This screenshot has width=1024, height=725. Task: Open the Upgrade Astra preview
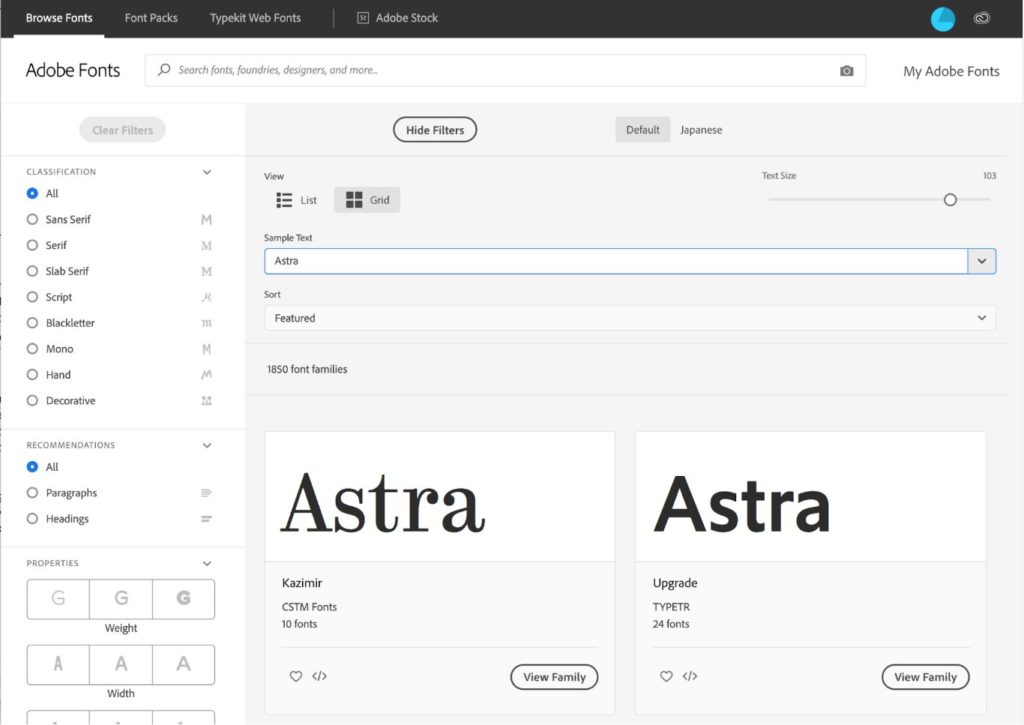tap(810, 496)
